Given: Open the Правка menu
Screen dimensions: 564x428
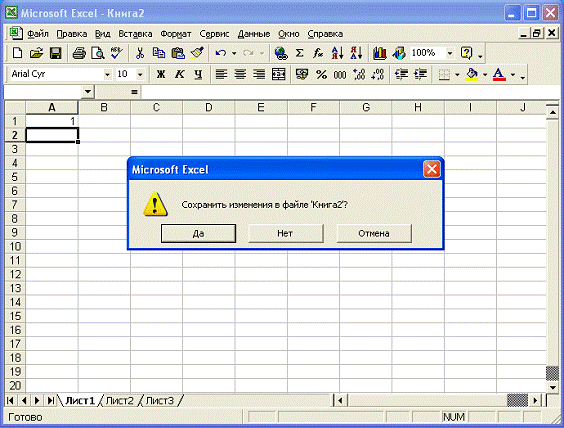Looking at the screenshot, I should click(x=72, y=34).
